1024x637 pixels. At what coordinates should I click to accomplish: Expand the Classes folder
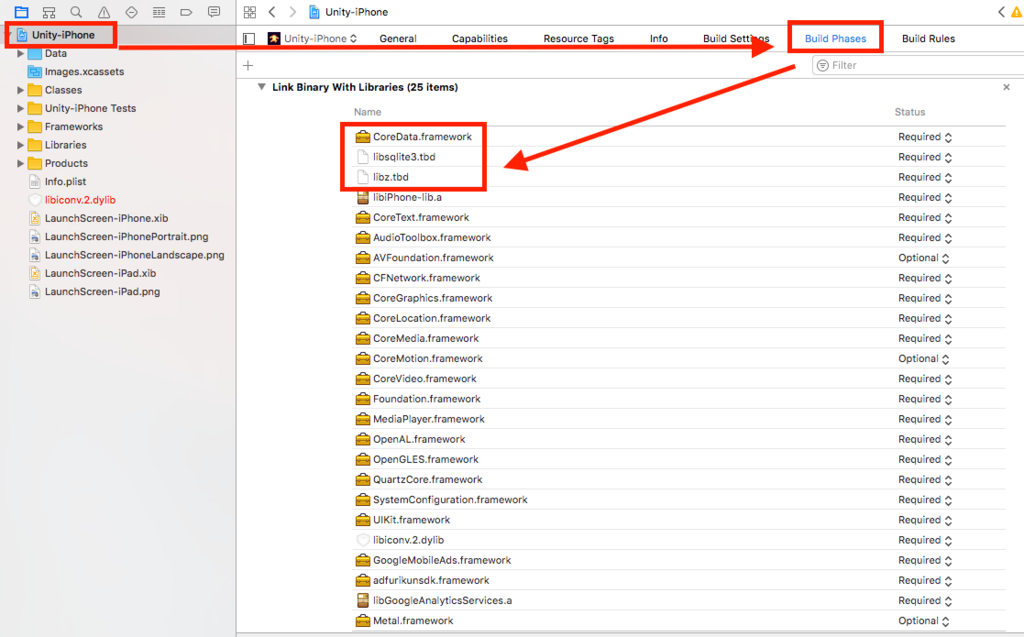[x=20, y=90]
